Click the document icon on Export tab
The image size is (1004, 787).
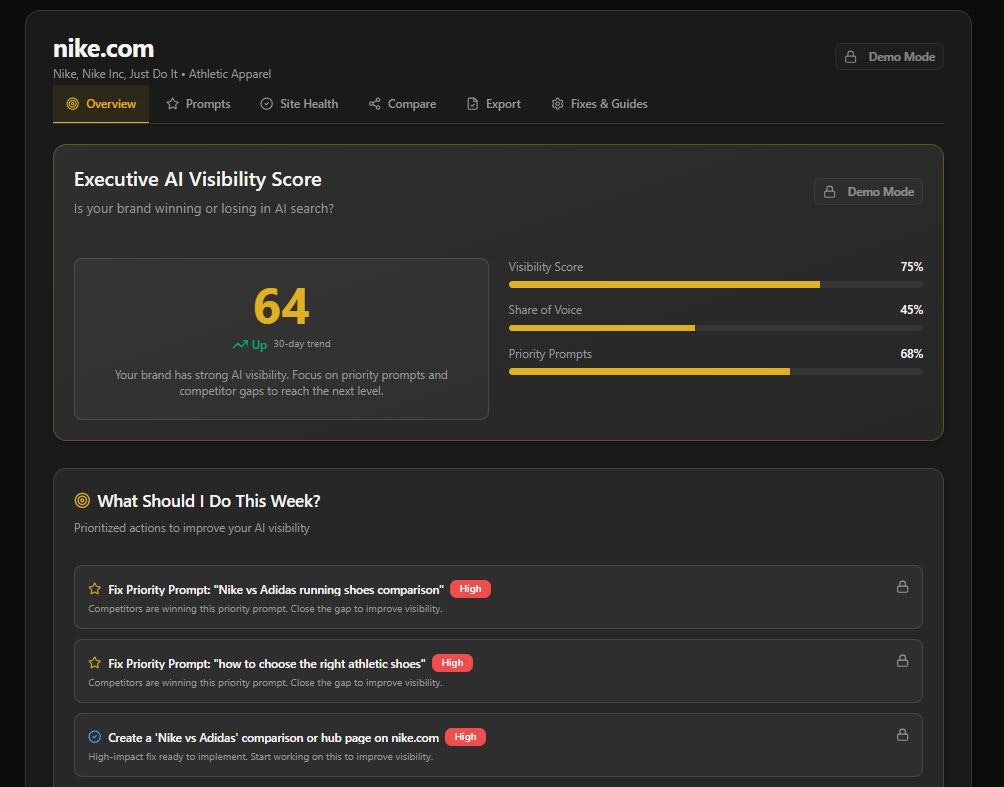(x=473, y=104)
